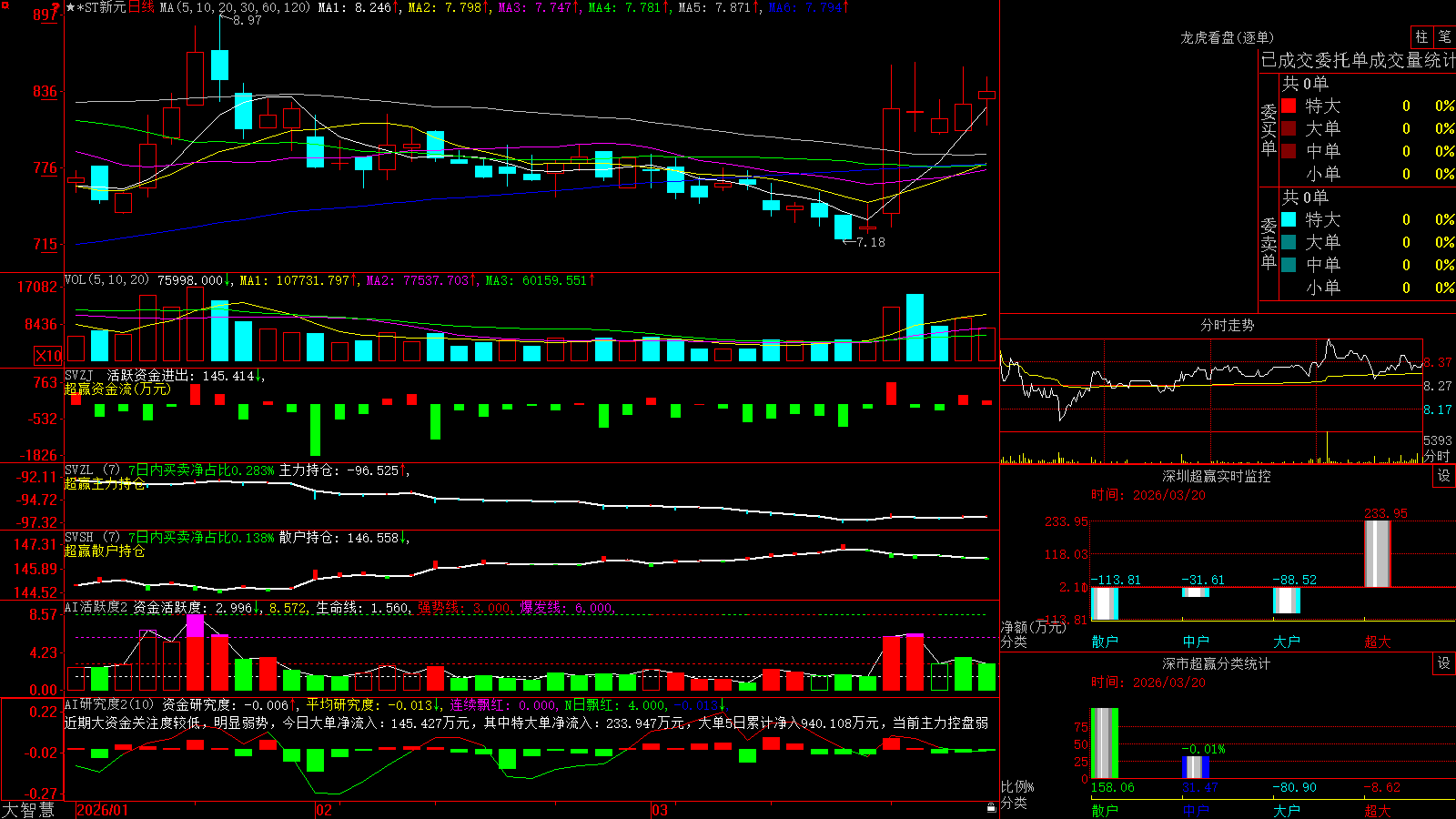Click the small red square icon at top-left corner
Viewport: 1456px width, 819px height.
(x=5, y=5)
